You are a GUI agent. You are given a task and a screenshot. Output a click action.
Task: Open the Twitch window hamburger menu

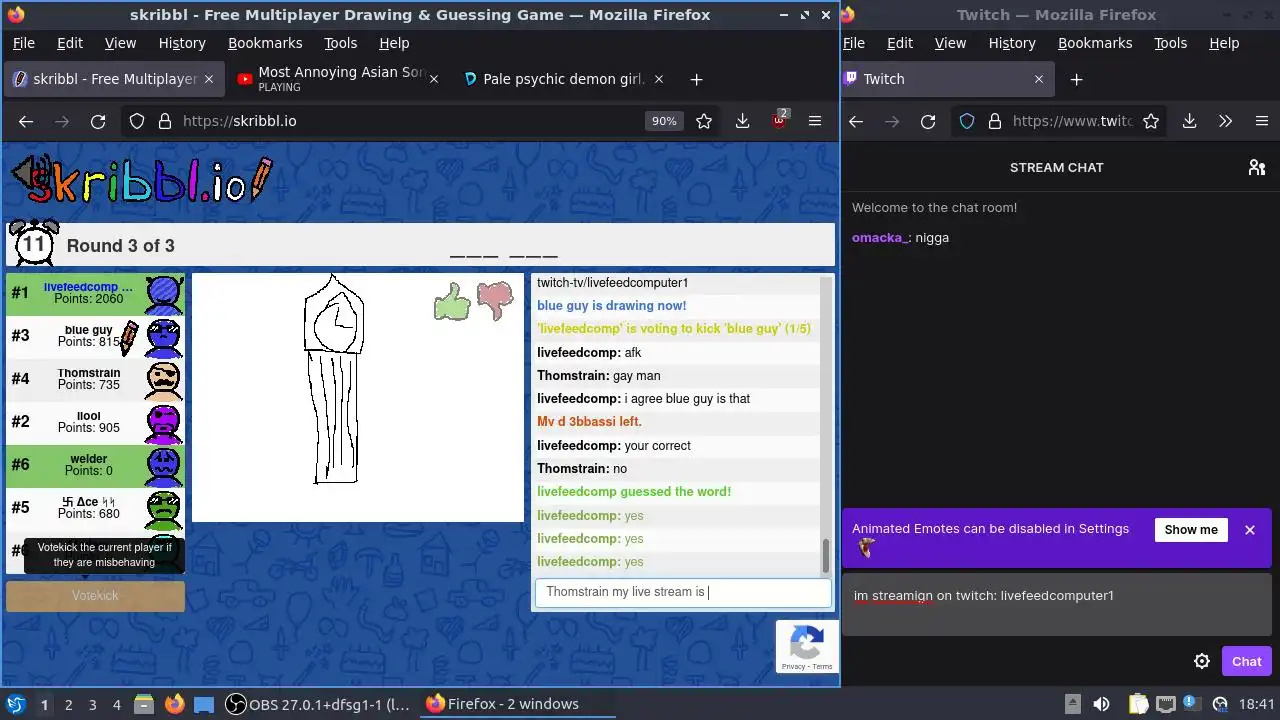(x=1261, y=121)
